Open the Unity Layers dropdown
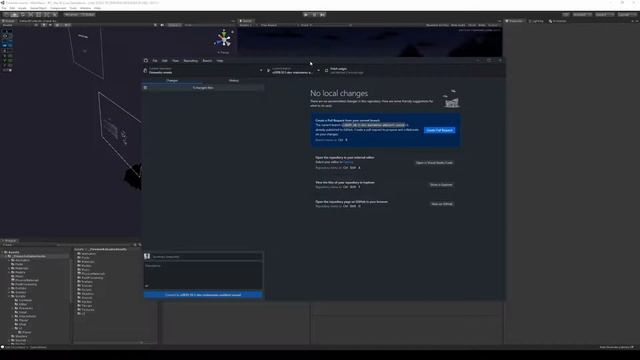The image size is (640, 360). 605,15
